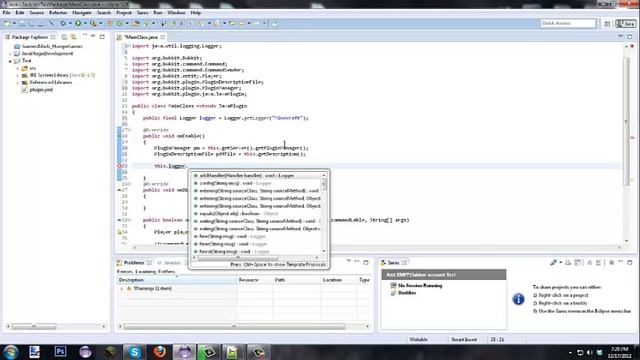The height and width of the screenshot is (360, 640).
Task: Select the Saros view tab
Action: [x=393, y=262]
